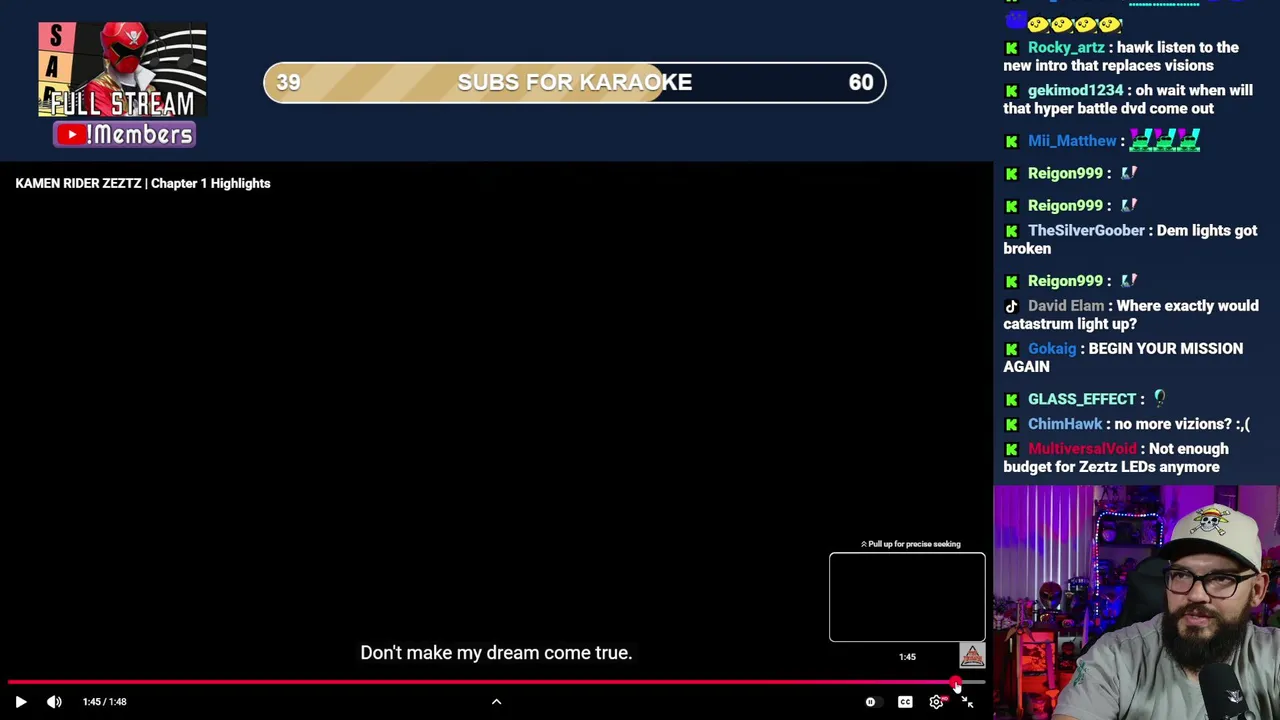Click Kick icon beside MultiversalVoid
The image size is (1280, 720).
1011,449
